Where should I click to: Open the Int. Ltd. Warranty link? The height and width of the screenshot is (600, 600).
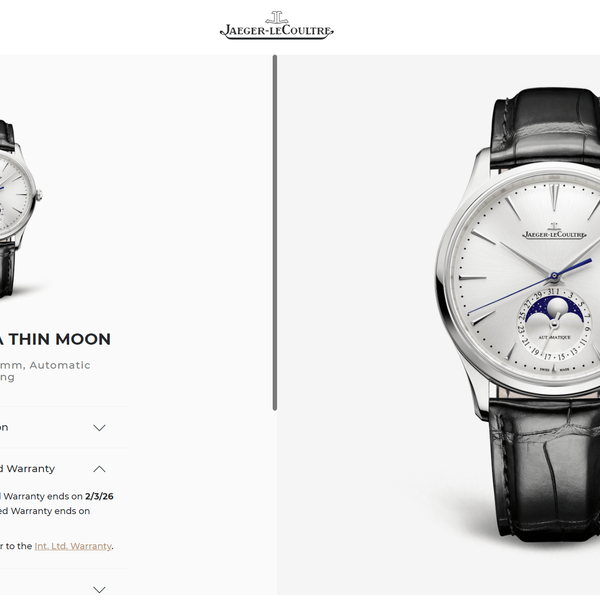[x=73, y=546]
